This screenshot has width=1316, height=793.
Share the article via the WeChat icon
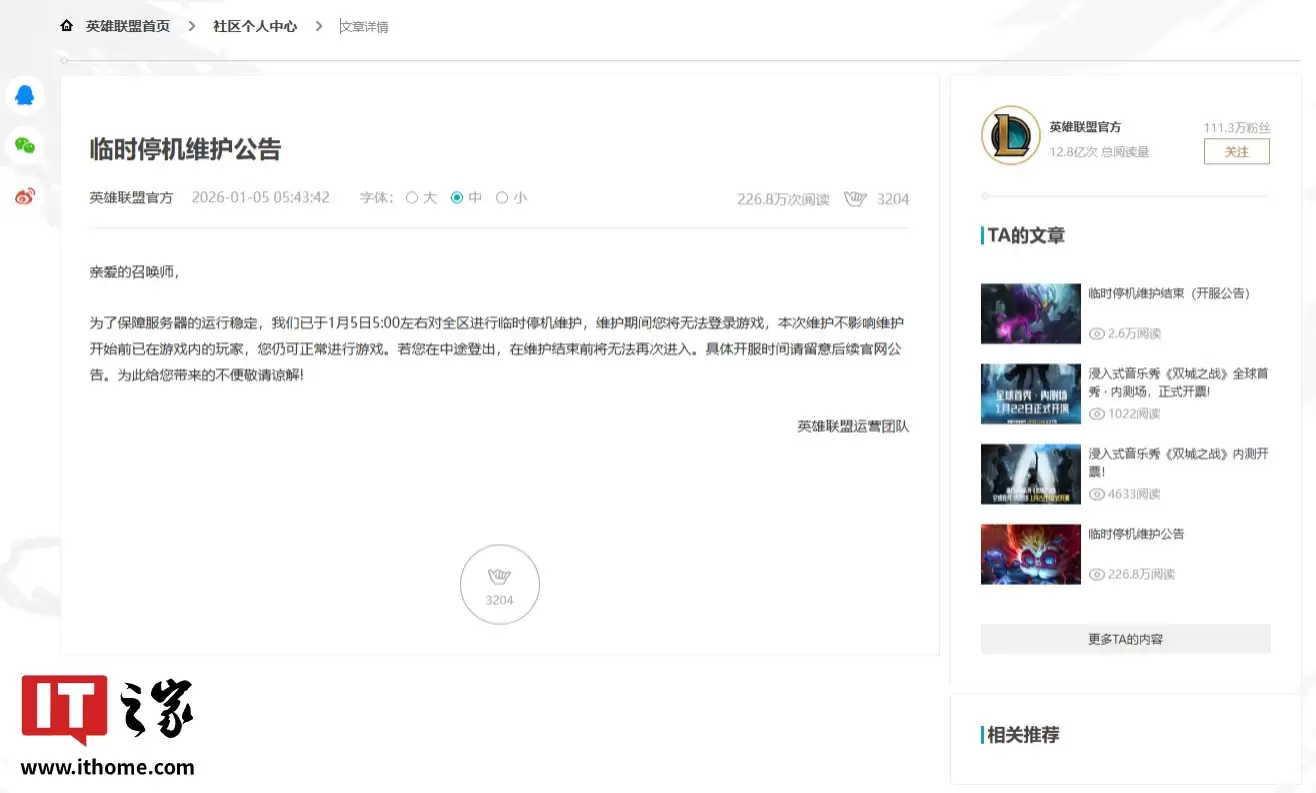[23, 145]
